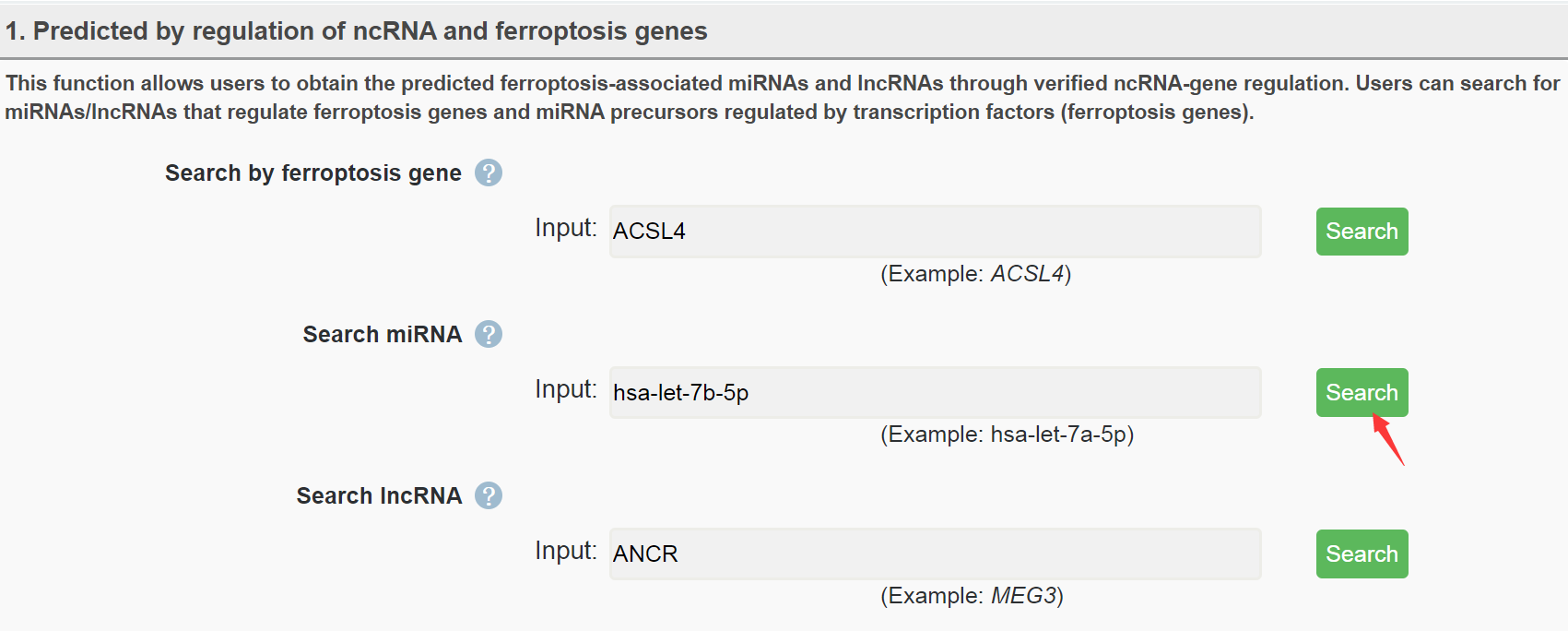Click the example hsa-let-7a-5p hint
Image resolution: width=1568 pixels, height=631 pixels.
(x=1058, y=435)
